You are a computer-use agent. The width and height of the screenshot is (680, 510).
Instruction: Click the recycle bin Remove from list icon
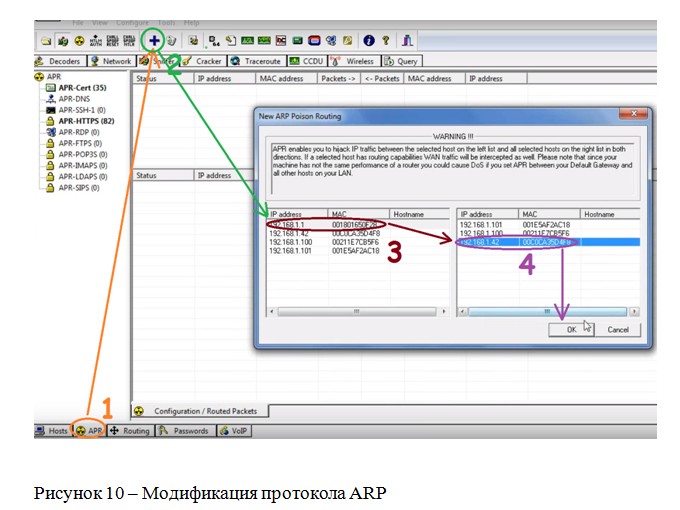pyautogui.click(x=172, y=41)
